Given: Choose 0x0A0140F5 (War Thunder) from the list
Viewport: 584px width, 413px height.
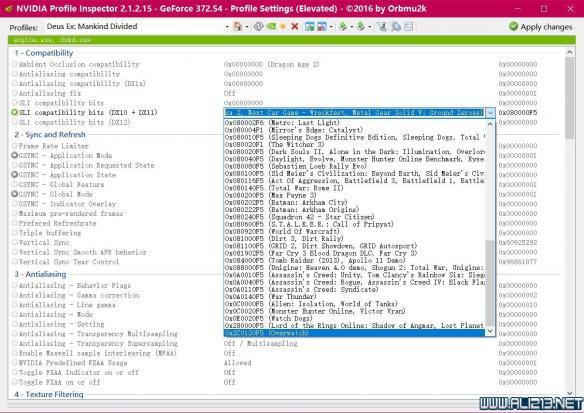Looking at the screenshot, I should [x=355, y=297].
